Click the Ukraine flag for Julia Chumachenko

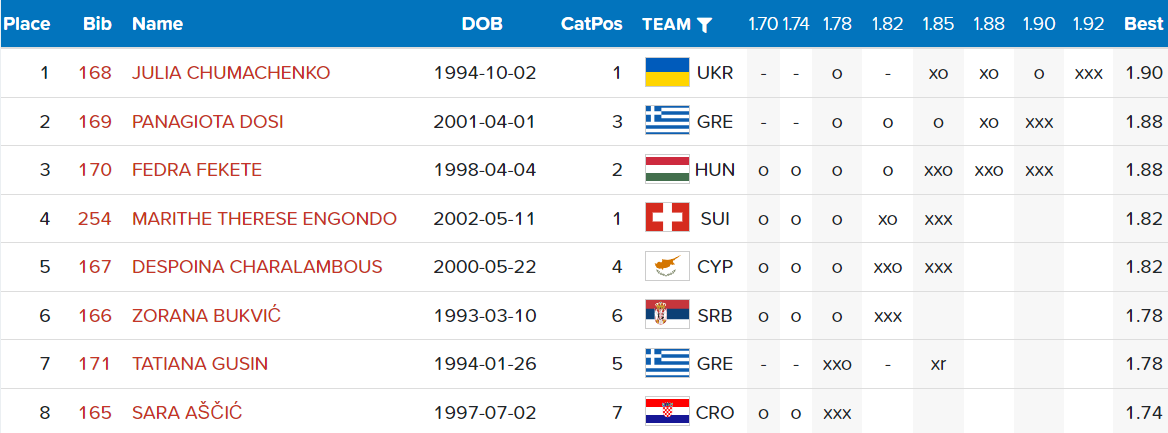667,73
